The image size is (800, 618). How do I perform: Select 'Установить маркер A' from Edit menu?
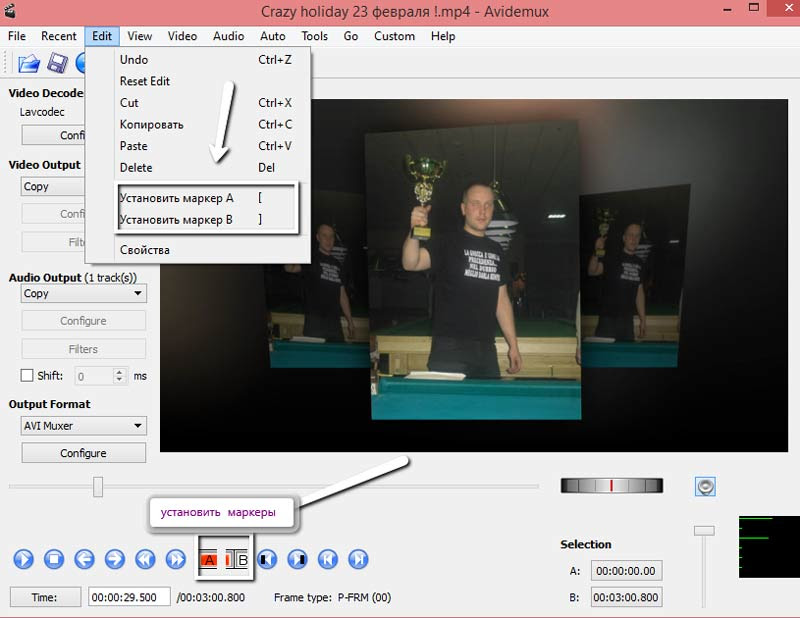pyautogui.click(x=176, y=198)
